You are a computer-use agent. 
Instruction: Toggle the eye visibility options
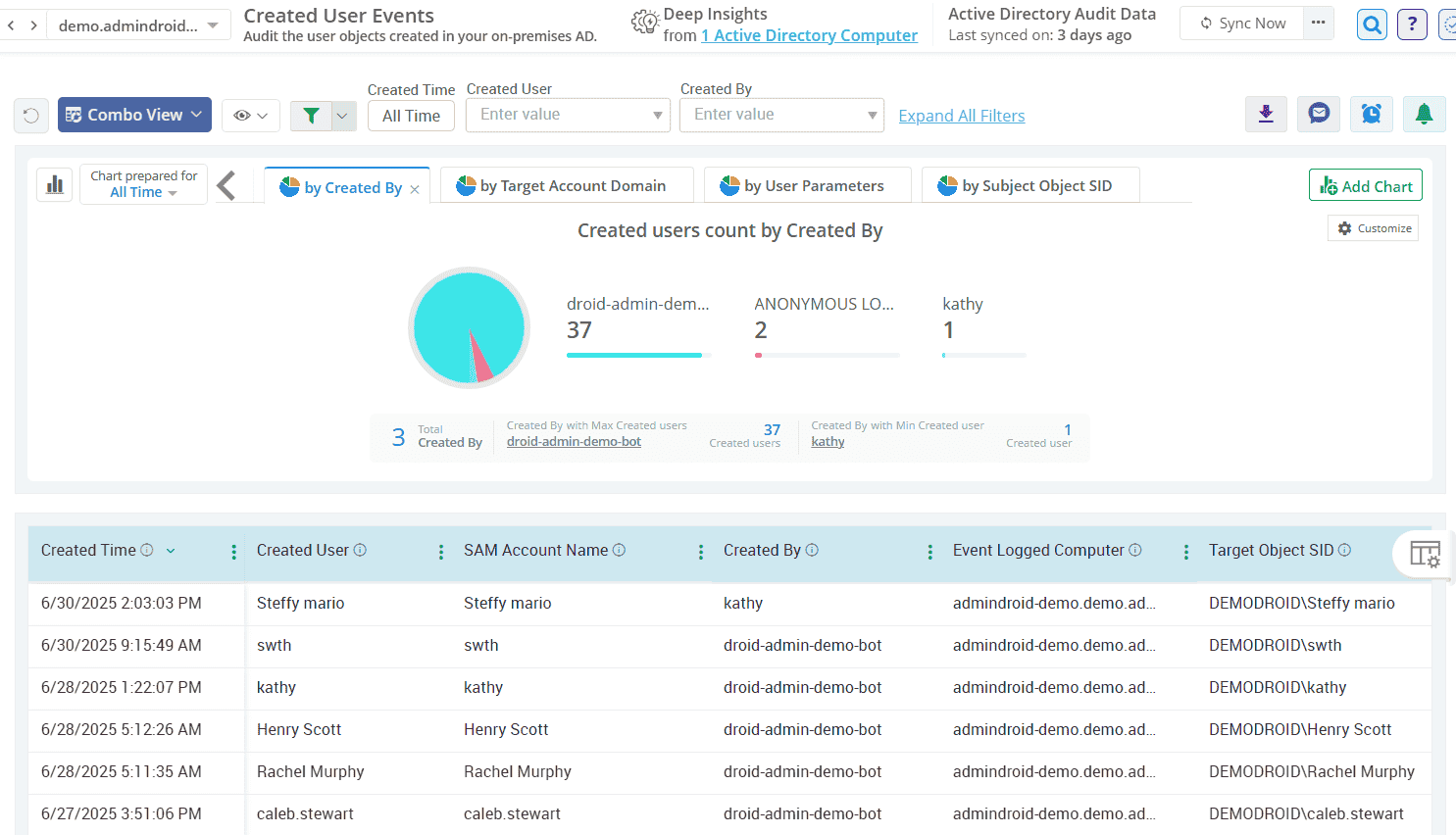(x=251, y=116)
